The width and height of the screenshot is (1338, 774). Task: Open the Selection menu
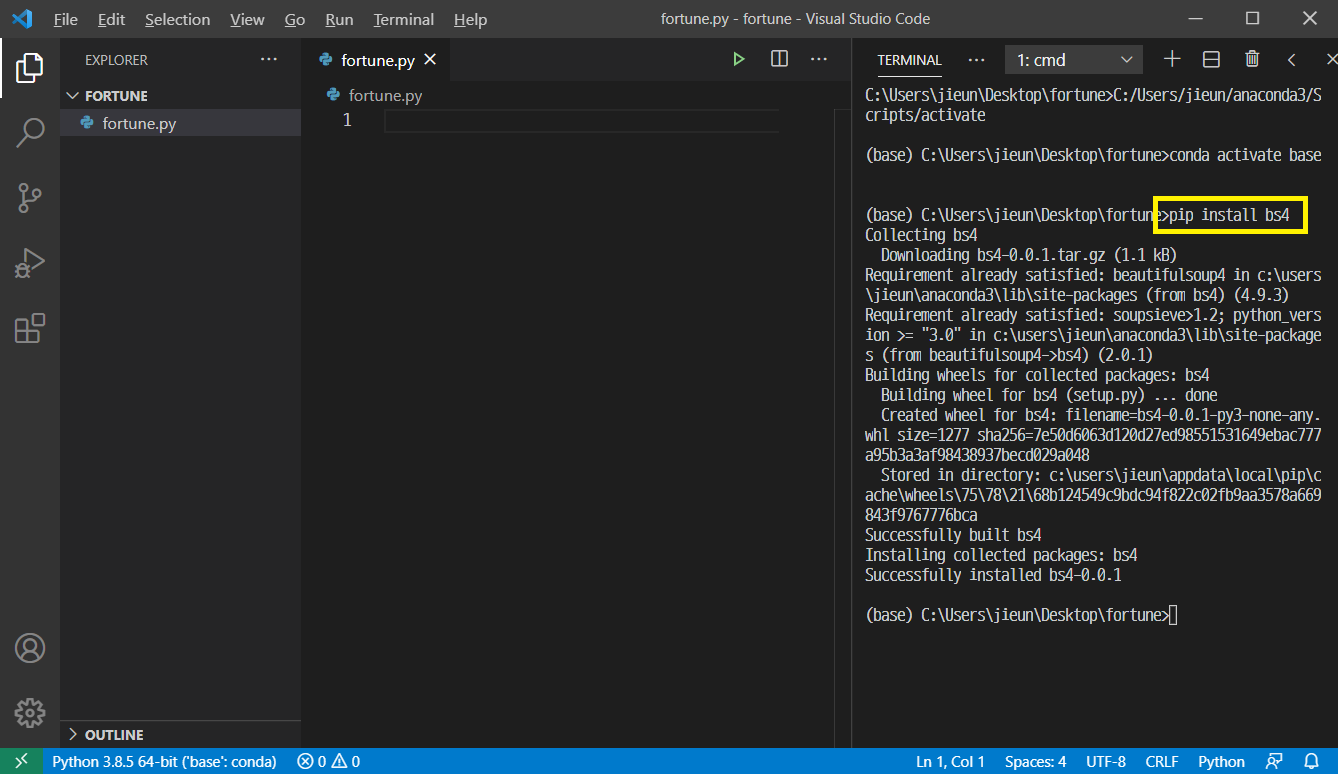pyautogui.click(x=177, y=19)
